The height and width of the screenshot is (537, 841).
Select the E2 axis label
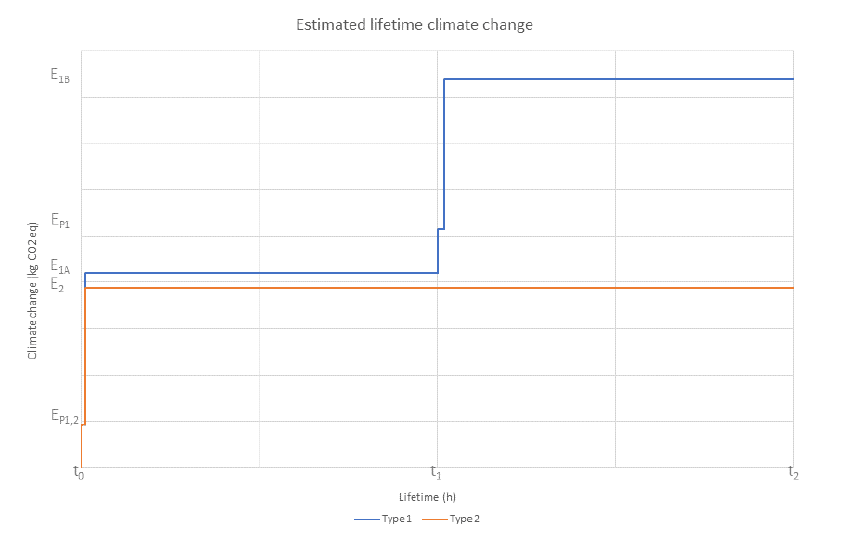point(57,285)
